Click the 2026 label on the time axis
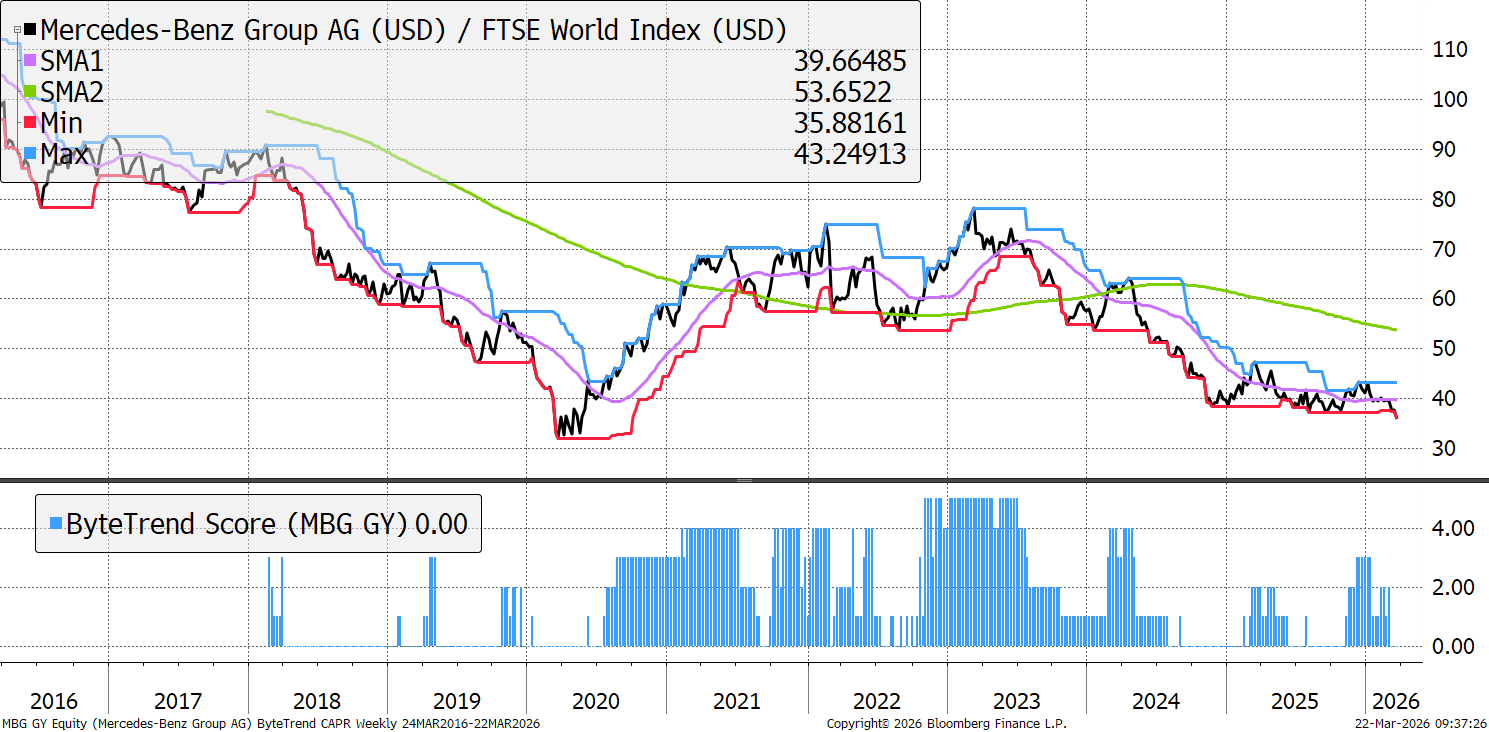1489x732 pixels. click(1392, 701)
